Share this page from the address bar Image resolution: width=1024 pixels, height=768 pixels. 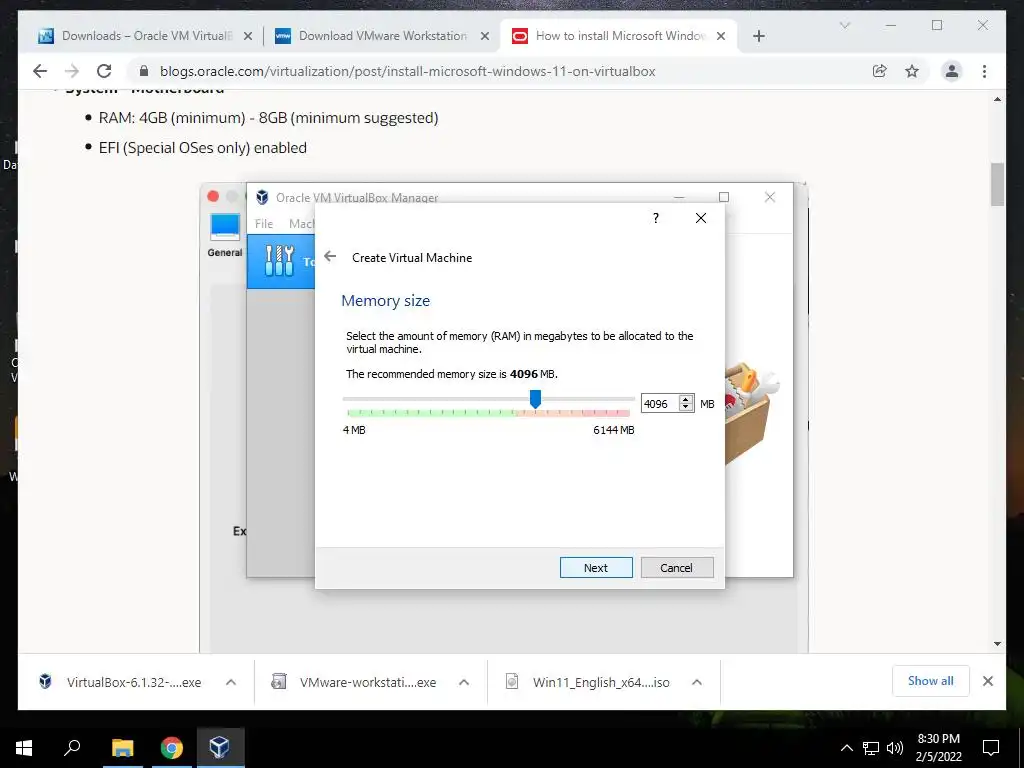[880, 71]
